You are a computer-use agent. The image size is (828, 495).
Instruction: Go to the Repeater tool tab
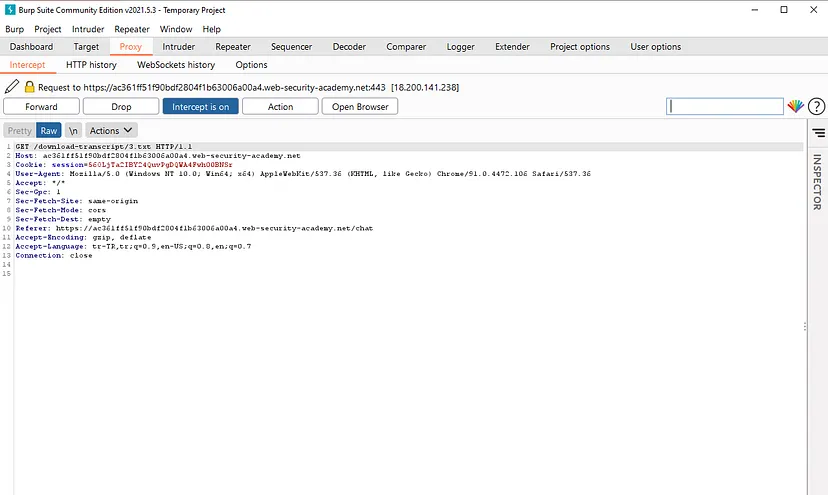tap(233, 46)
